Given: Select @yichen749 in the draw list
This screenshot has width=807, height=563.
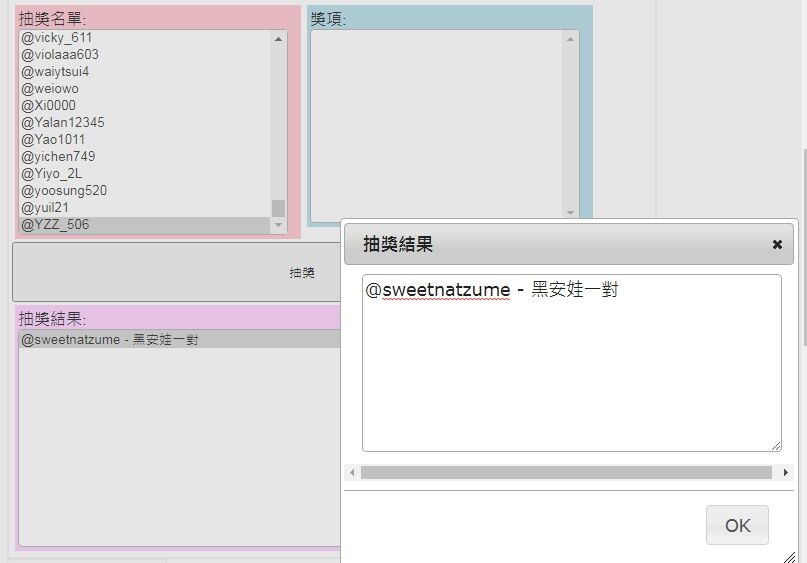Looking at the screenshot, I should tap(145, 156).
